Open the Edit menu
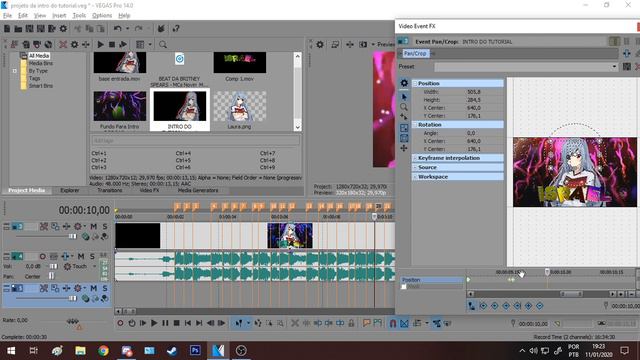 pos(23,16)
